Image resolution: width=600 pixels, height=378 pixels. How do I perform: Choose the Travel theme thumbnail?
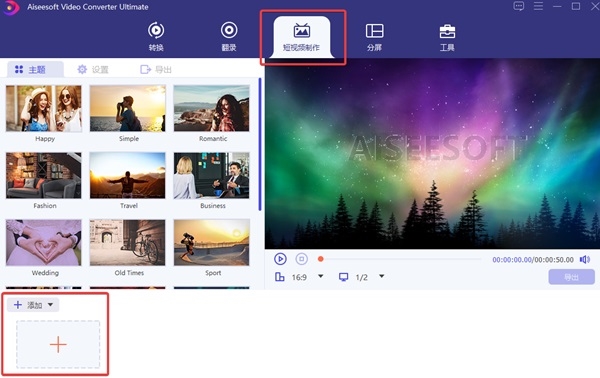click(x=128, y=175)
